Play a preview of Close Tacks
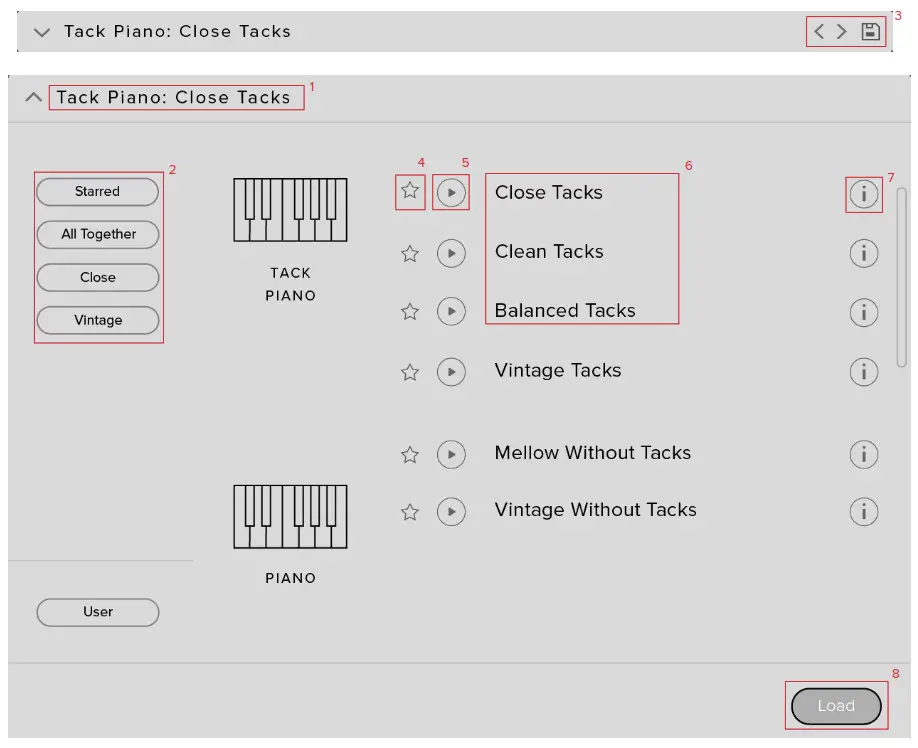Viewport: 918px width, 748px height. (451, 192)
